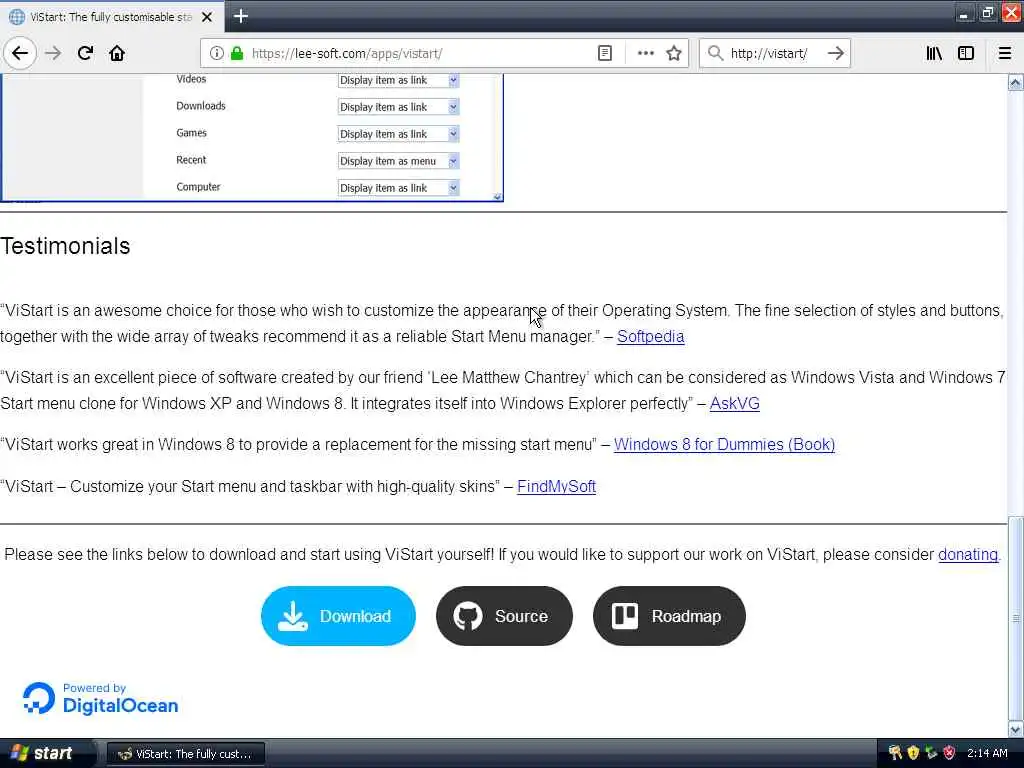Click the taskbar clock showing 2:14 AM
The width and height of the screenshot is (1024, 768).
click(987, 753)
